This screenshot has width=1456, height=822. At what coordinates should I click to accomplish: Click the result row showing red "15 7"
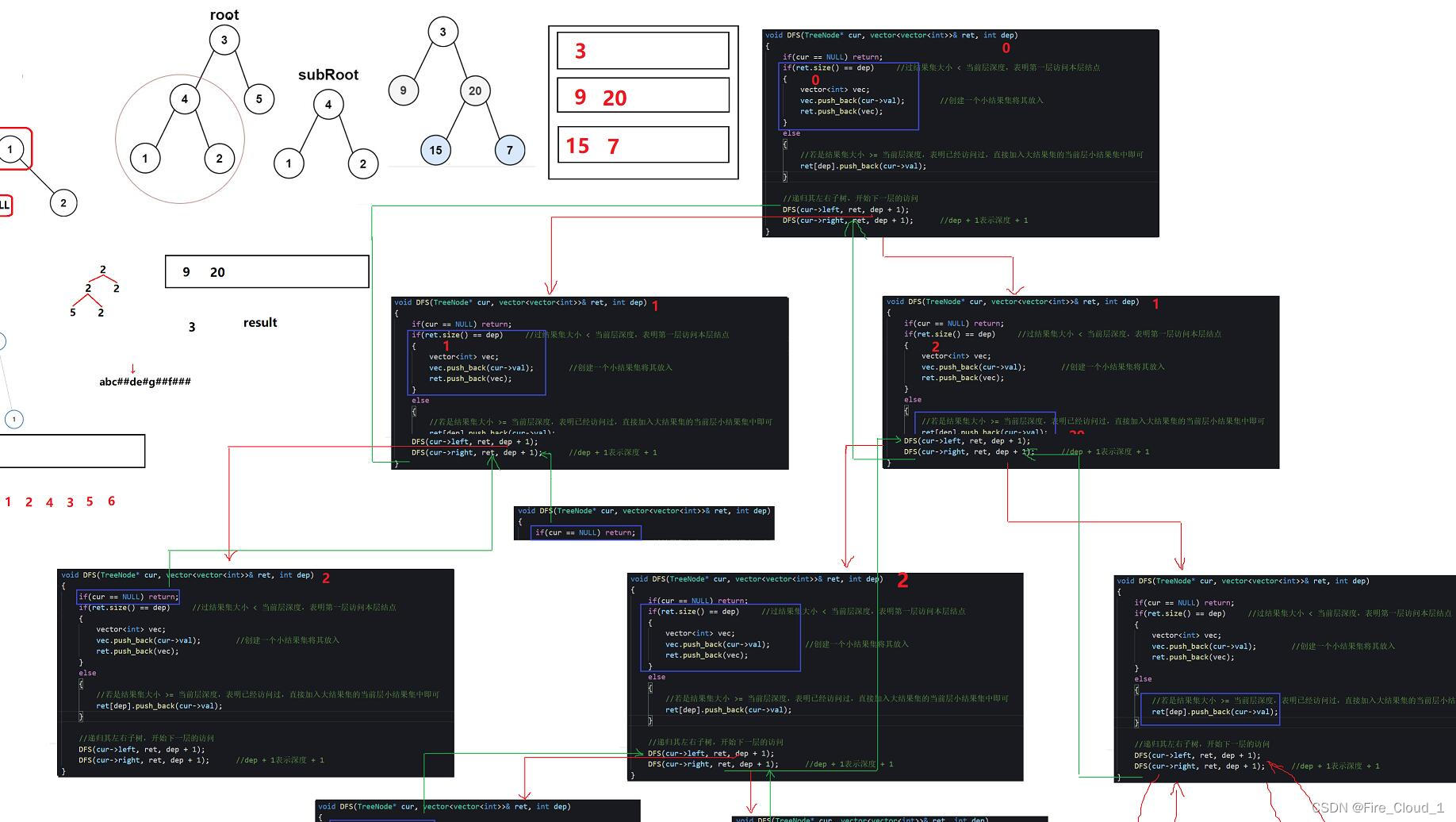tap(643, 144)
